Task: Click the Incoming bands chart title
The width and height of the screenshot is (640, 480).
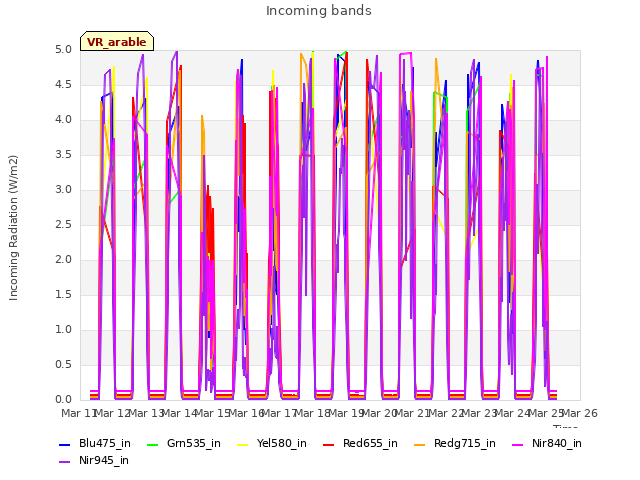Action: (319, 11)
